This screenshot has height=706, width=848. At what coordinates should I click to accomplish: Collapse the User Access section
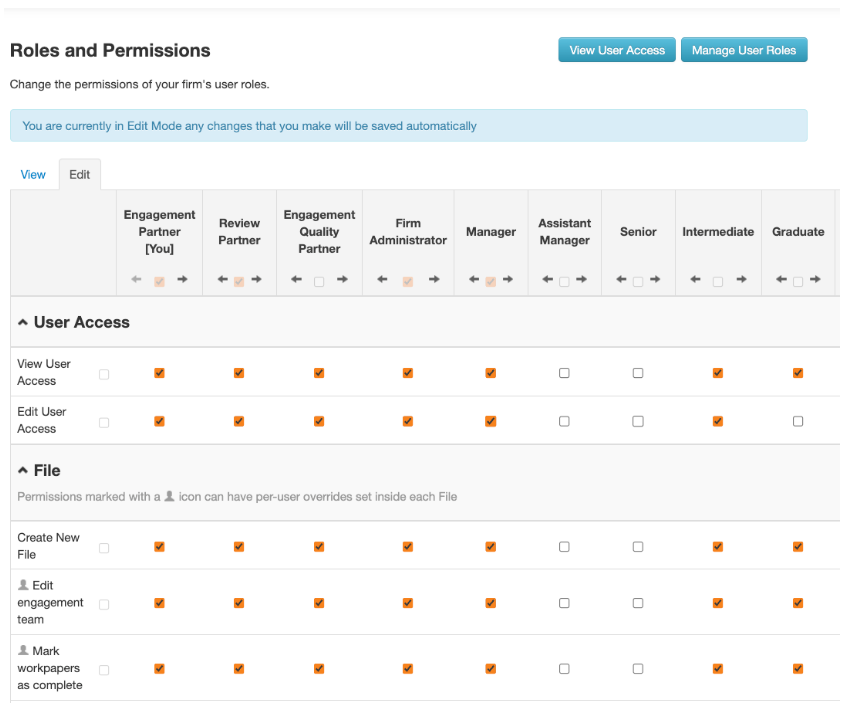(23, 323)
